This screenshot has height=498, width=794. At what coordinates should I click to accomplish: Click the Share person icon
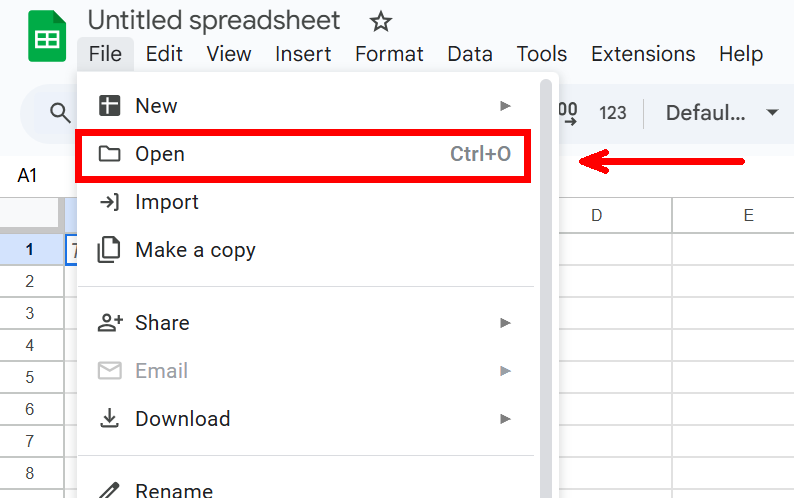coord(109,323)
